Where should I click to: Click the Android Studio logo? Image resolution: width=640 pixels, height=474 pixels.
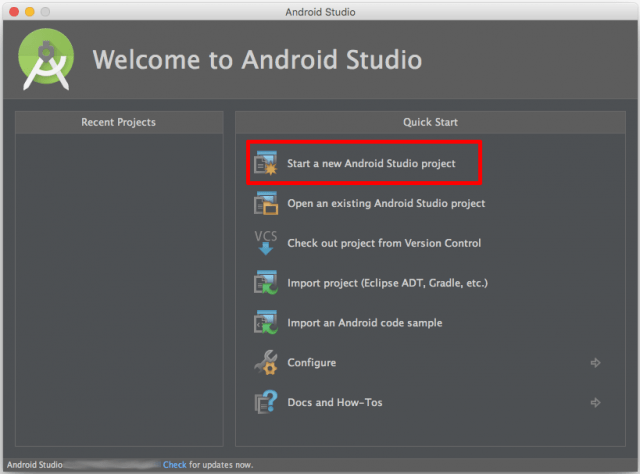coord(46,59)
